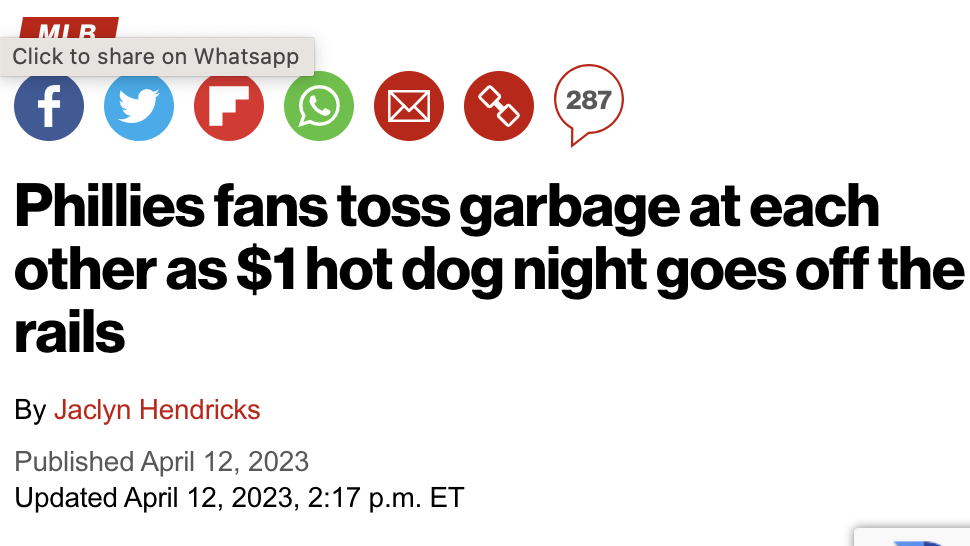This screenshot has height=546, width=970.
Task: Click the word 'rails' in the headline
Action: (70, 334)
